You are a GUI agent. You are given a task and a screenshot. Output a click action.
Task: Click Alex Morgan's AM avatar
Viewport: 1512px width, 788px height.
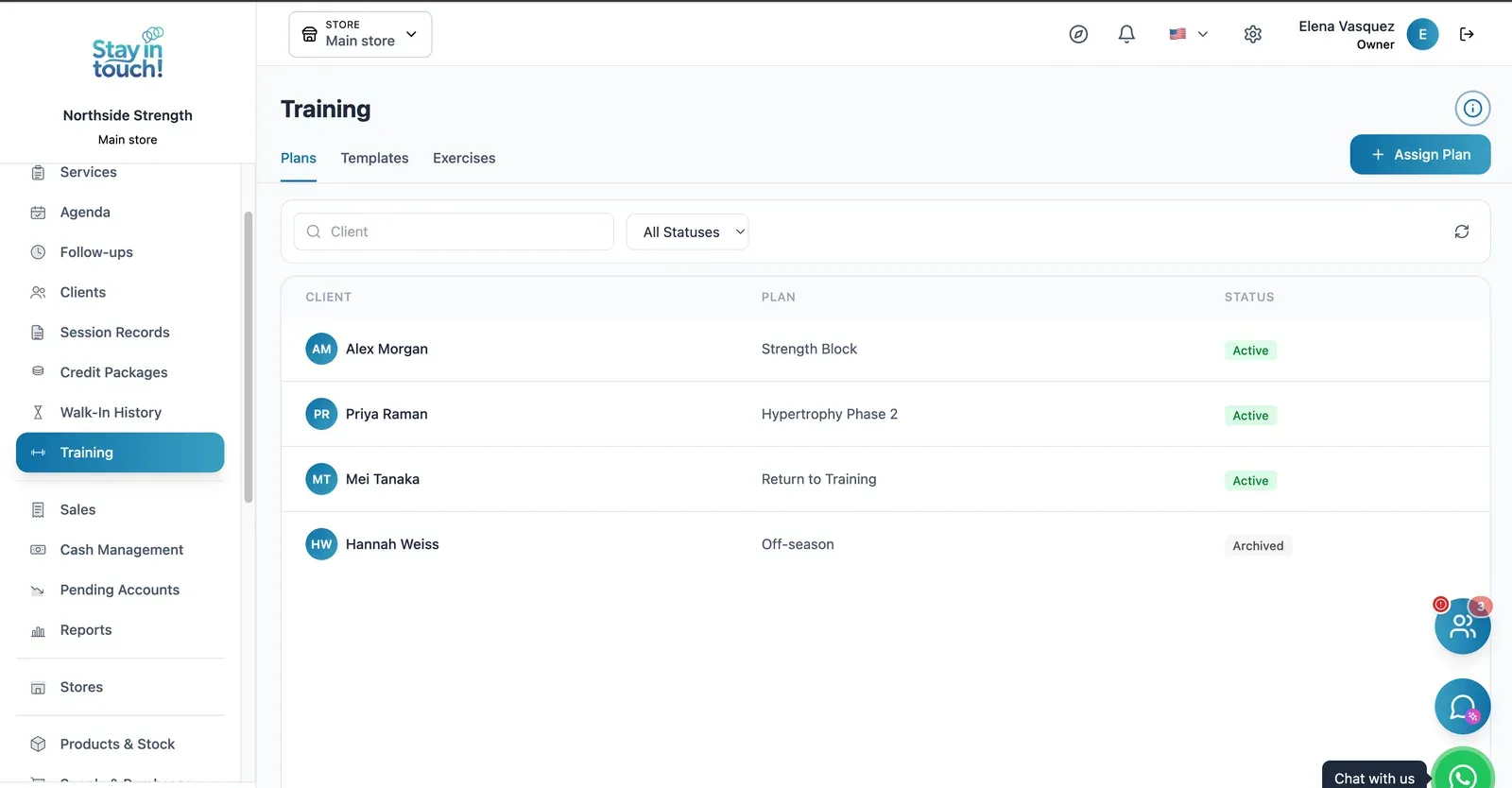pos(321,349)
